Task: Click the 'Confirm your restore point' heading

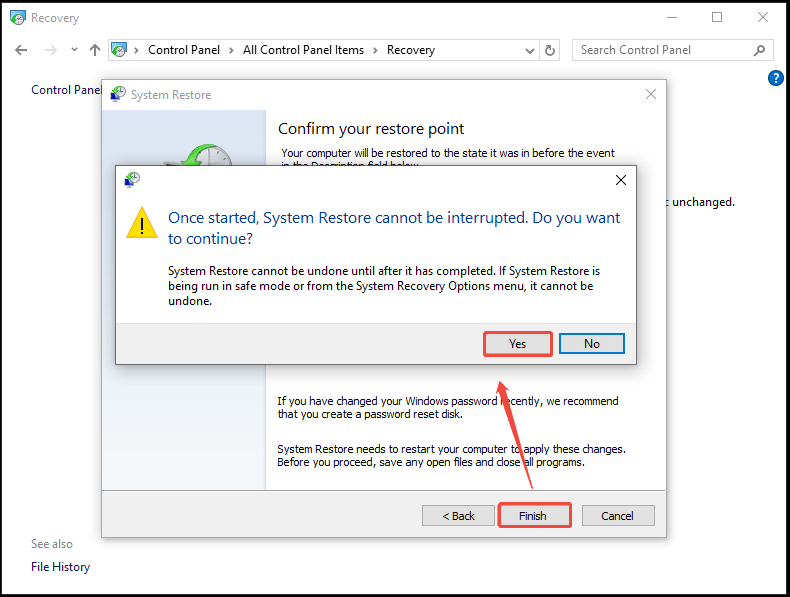Action: (x=371, y=129)
